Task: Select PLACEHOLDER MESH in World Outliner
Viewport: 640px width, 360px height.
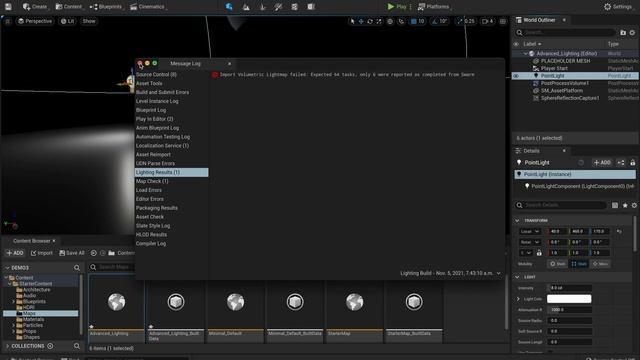Action: tap(565, 61)
